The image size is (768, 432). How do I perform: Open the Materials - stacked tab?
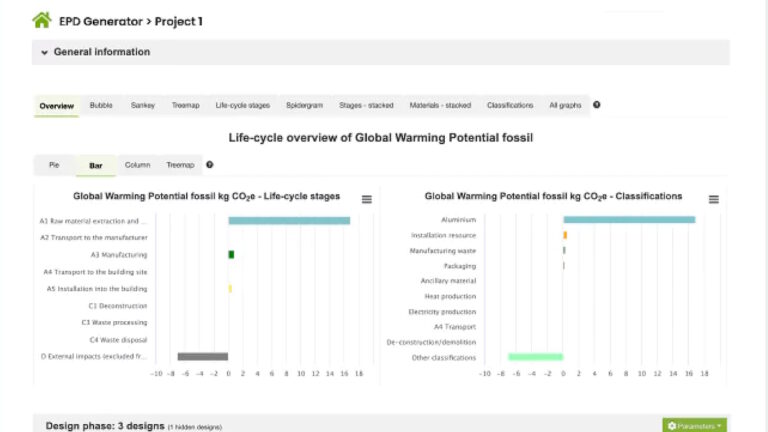(440, 105)
